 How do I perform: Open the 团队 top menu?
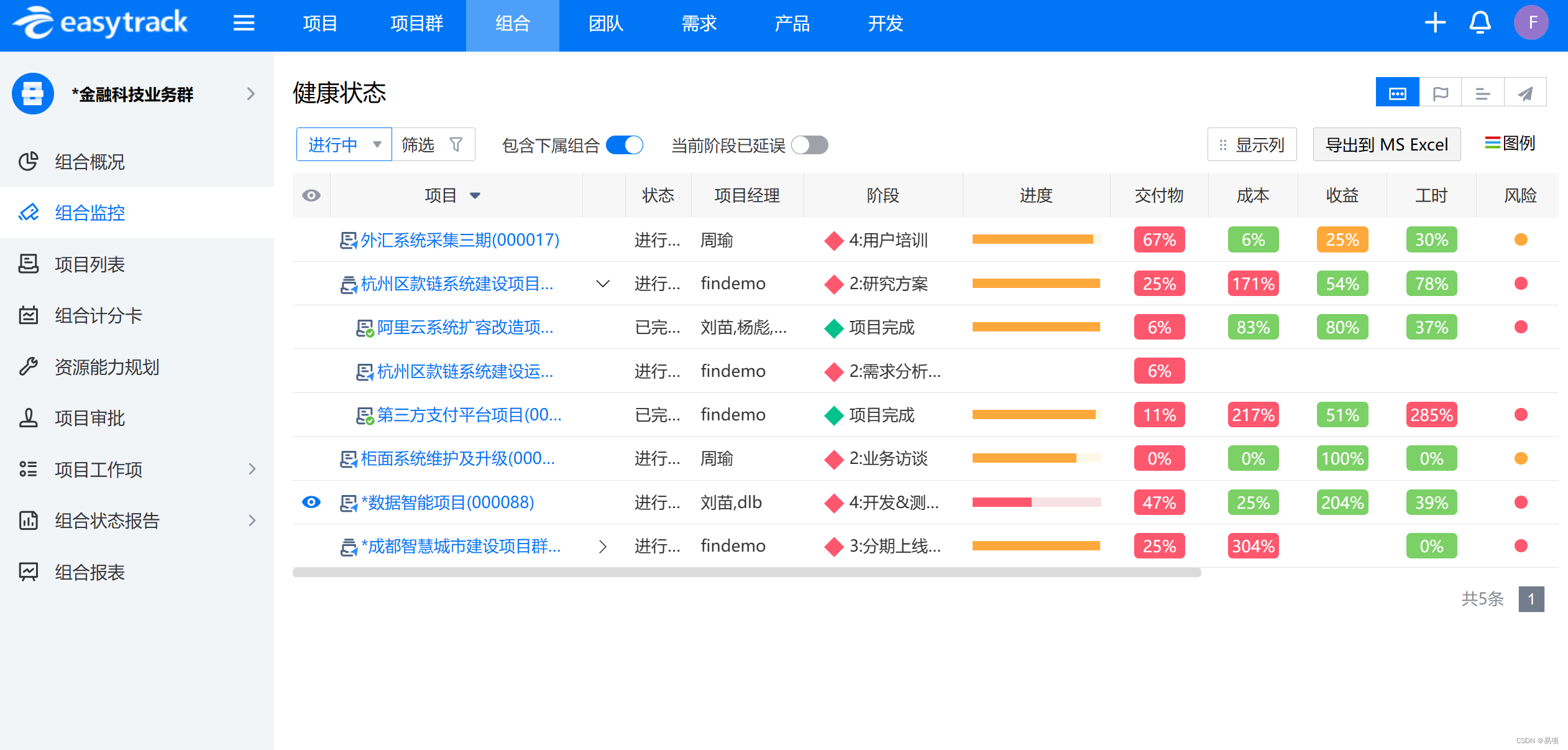[606, 24]
